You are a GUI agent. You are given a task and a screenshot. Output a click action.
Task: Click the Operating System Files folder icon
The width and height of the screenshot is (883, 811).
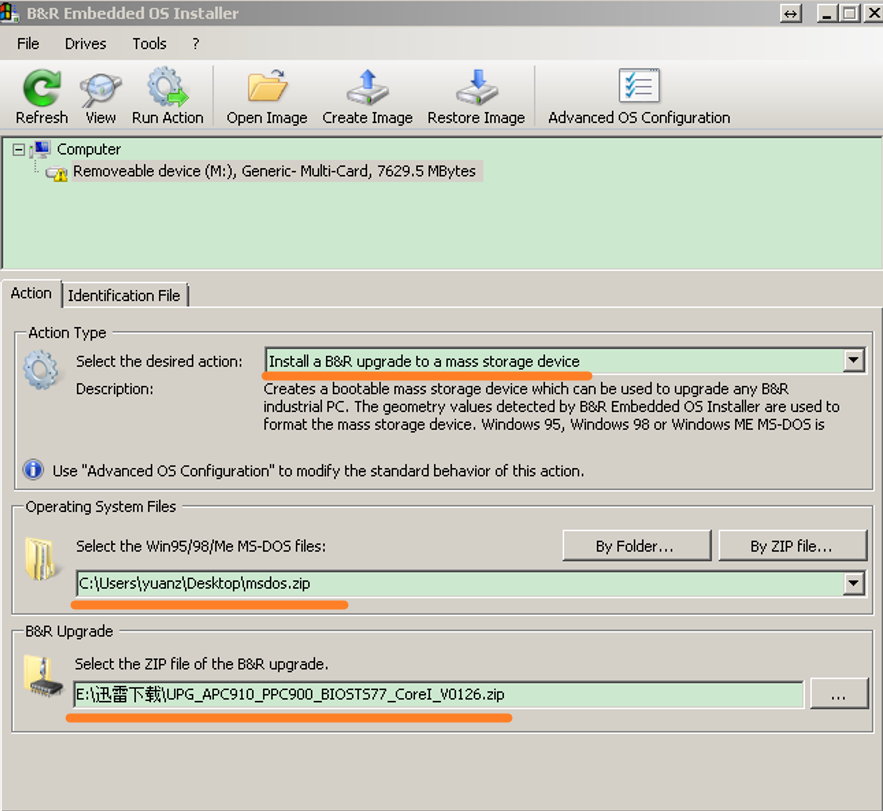(x=41, y=559)
